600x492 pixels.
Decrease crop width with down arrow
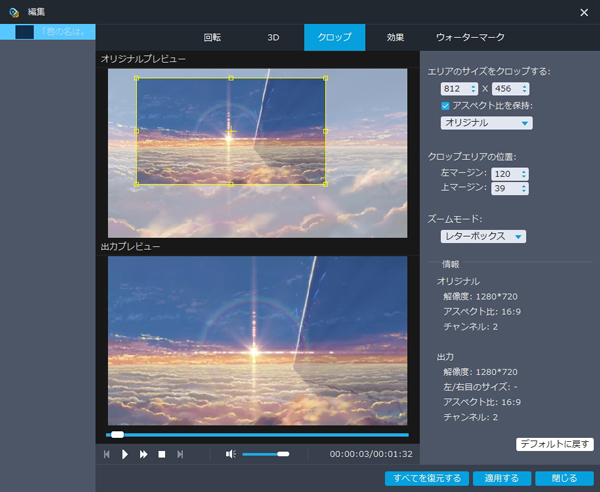[x=474, y=91]
